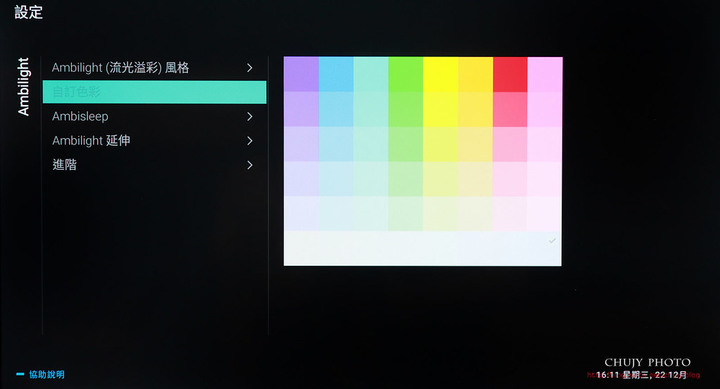Choose the third-row pale green swatch
Viewport: 720px width, 389px height.
tap(406, 144)
